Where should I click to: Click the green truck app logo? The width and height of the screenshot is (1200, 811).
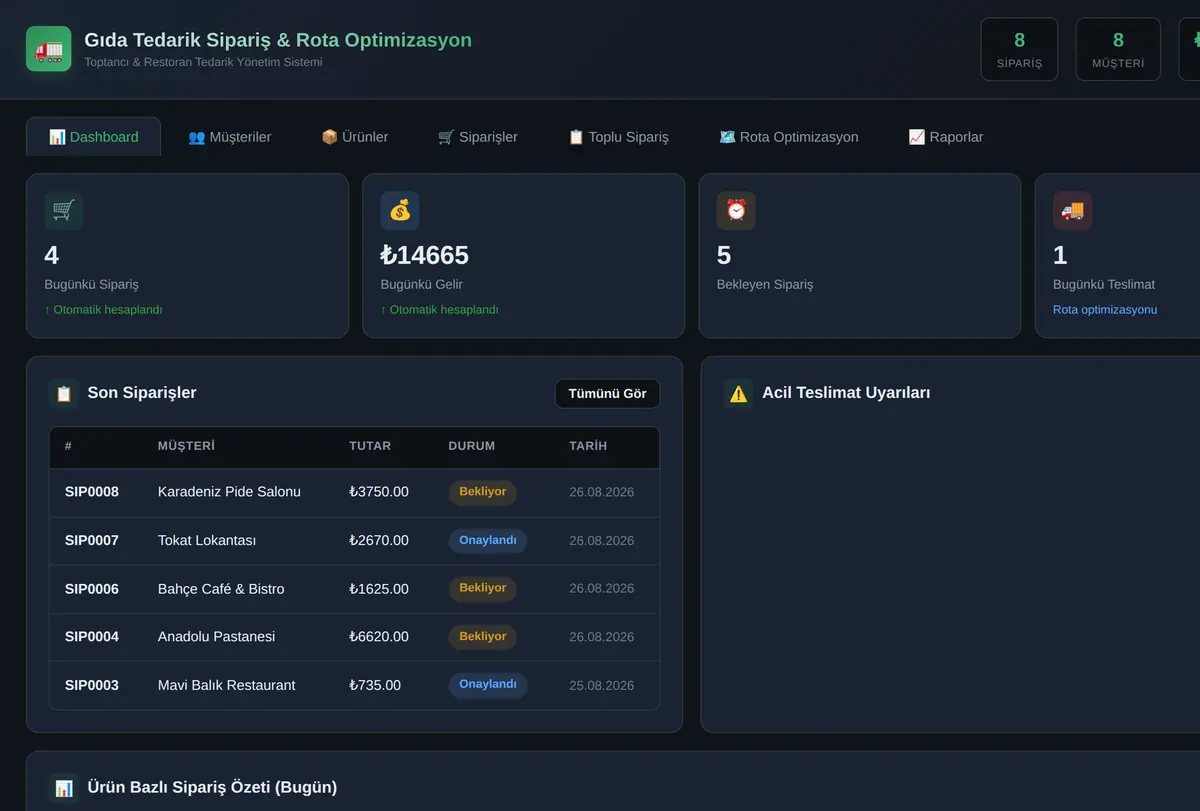(48, 49)
